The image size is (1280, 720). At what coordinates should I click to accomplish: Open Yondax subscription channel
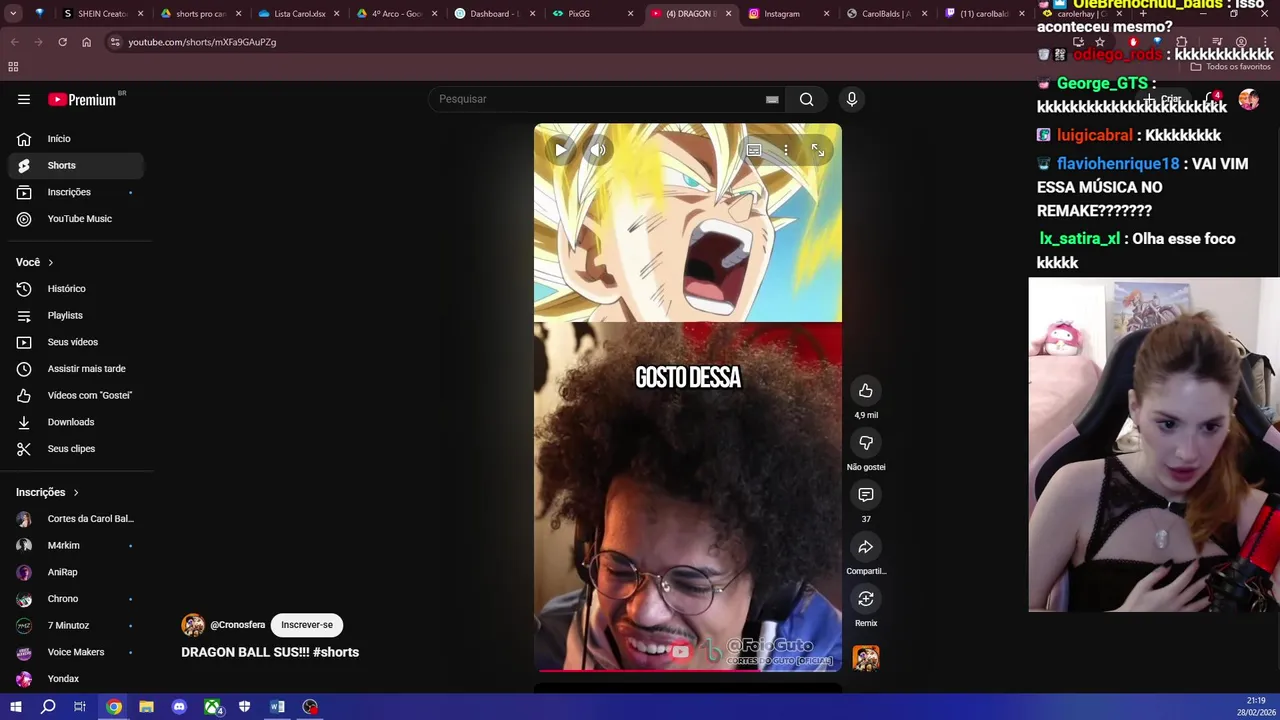[x=76, y=679]
